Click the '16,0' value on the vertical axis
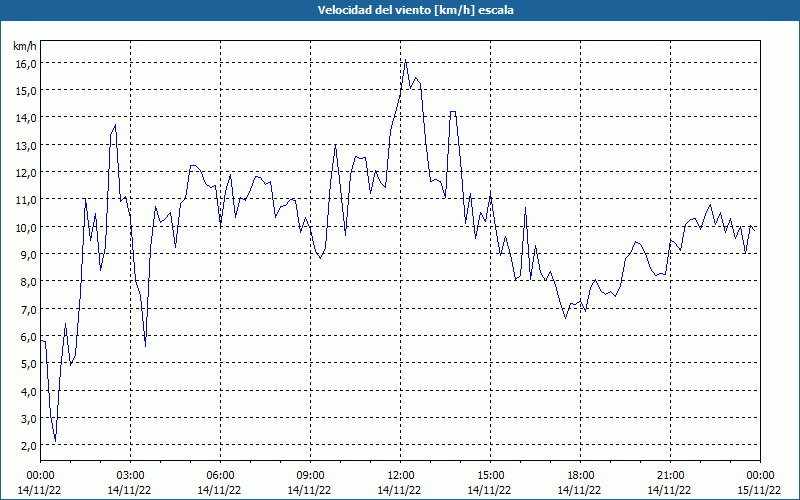Viewport: 800px width, 500px height. tap(26, 63)
